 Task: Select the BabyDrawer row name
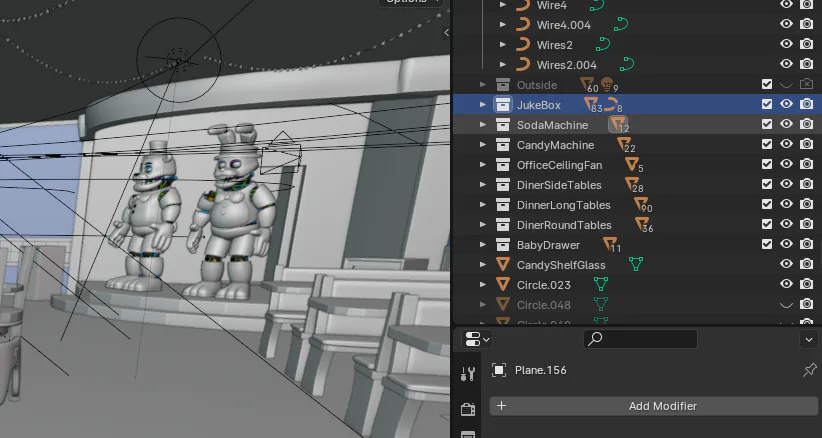(x=548, y=245)
